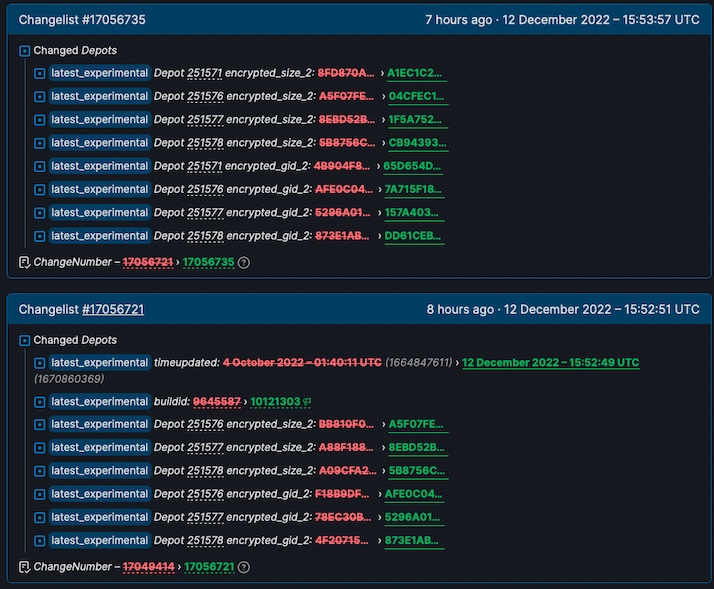714x589 pixels.
Task: Open Depot 251571 link in encrypted_size_2 row
Action: click(x=205, y=73)
